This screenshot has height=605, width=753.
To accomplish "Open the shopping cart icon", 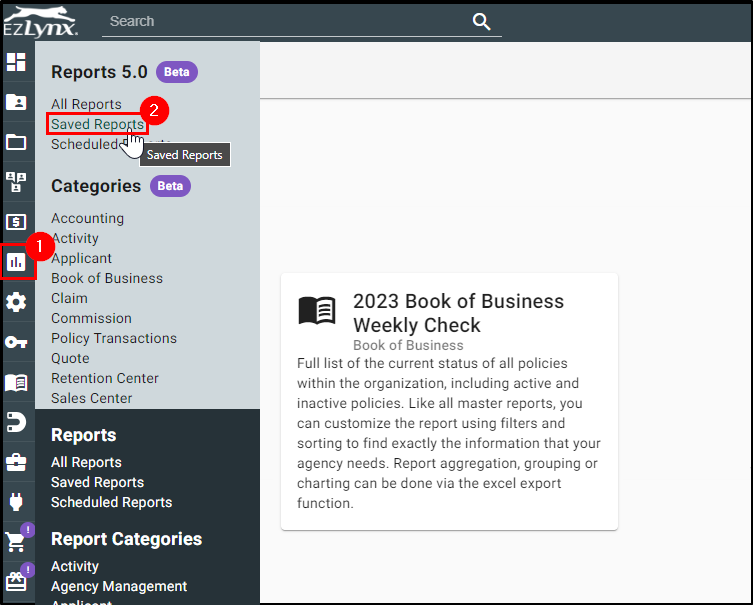I will pyautogui.click(x=15, y=542).
